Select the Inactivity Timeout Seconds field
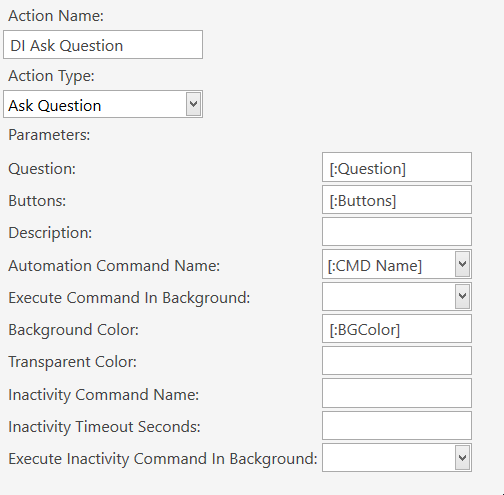The width and height of the screenshot is (504, 495). 397,426
